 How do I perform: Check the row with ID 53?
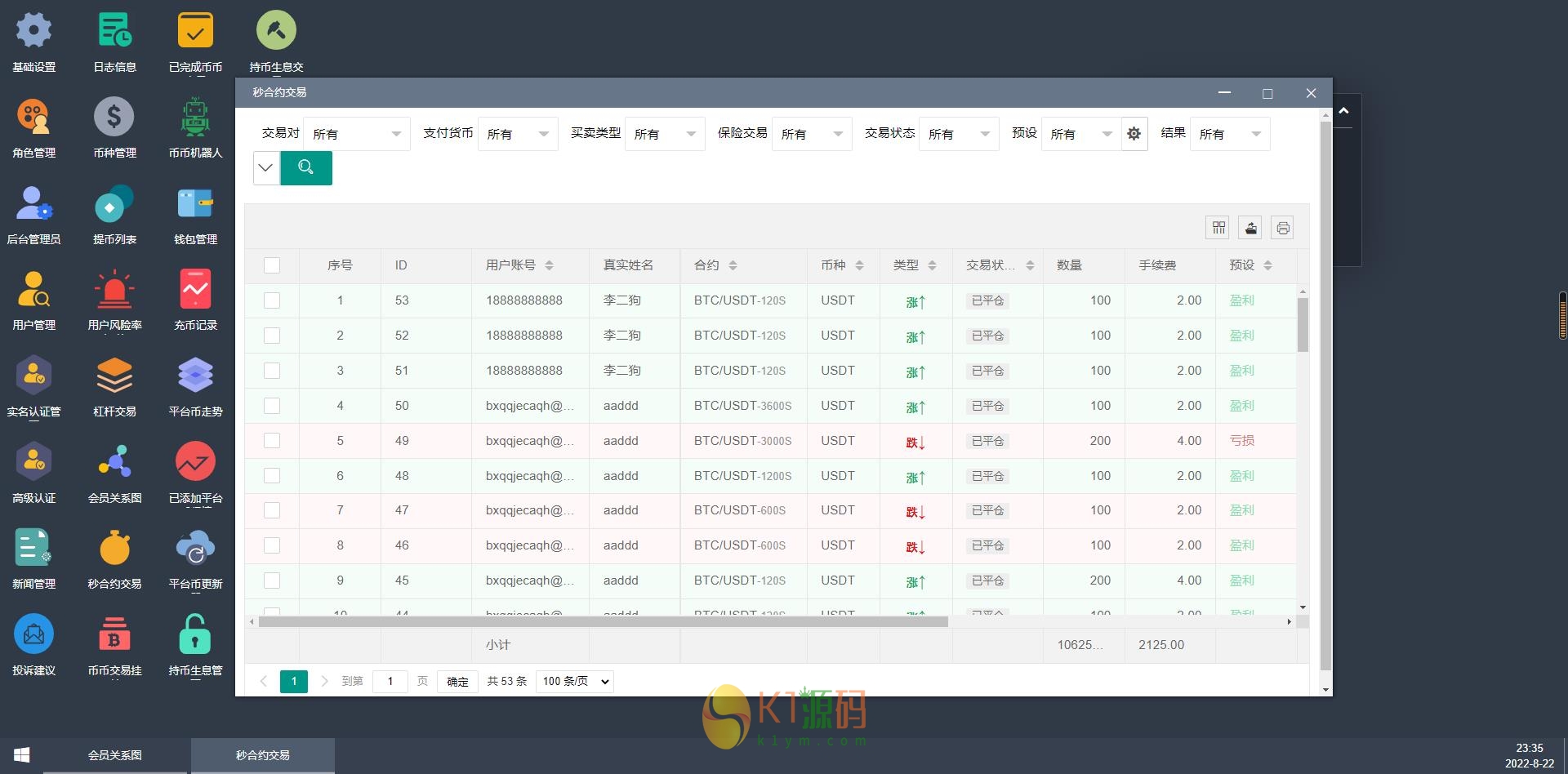click(272, 300)
